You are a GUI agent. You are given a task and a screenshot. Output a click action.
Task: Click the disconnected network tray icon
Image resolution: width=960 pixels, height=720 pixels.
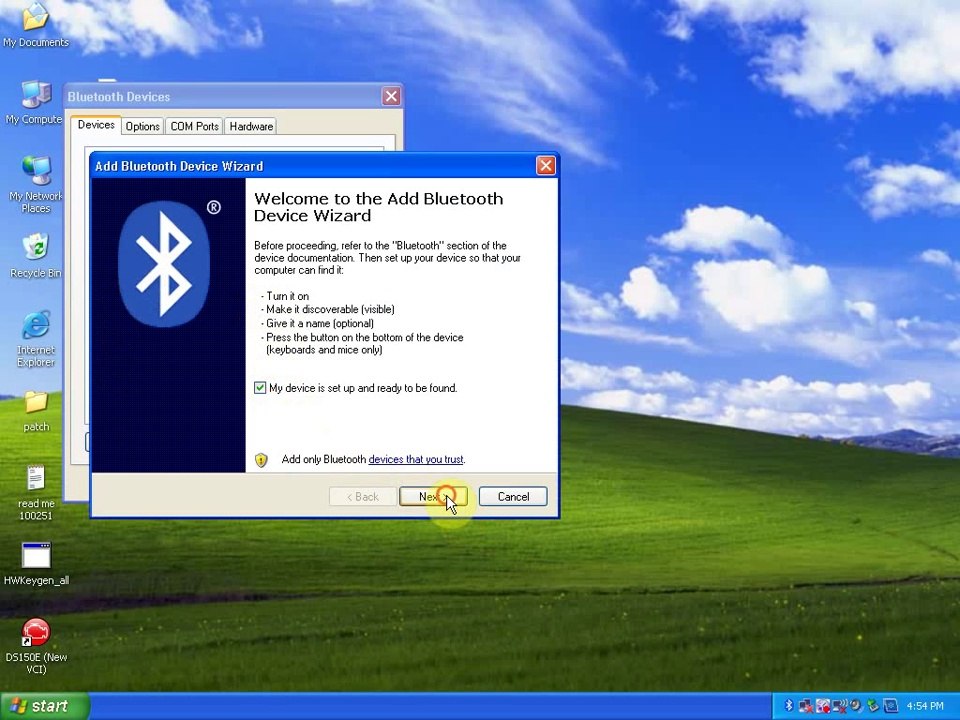click(806, 706)
